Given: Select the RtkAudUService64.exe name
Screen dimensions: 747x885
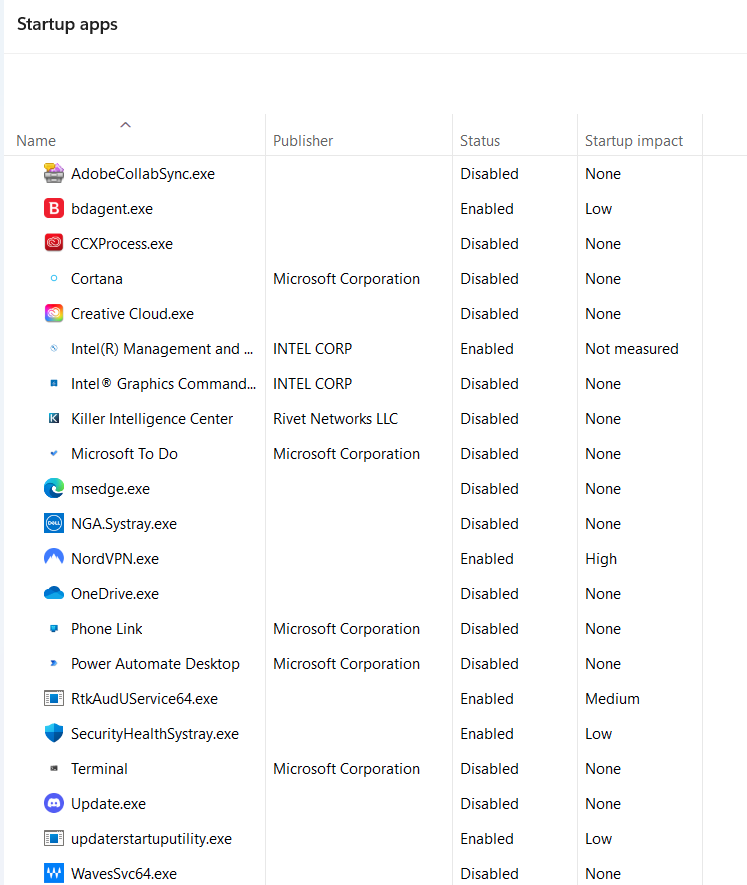Looking at the screenshot, I should click(x=144, y=699).
